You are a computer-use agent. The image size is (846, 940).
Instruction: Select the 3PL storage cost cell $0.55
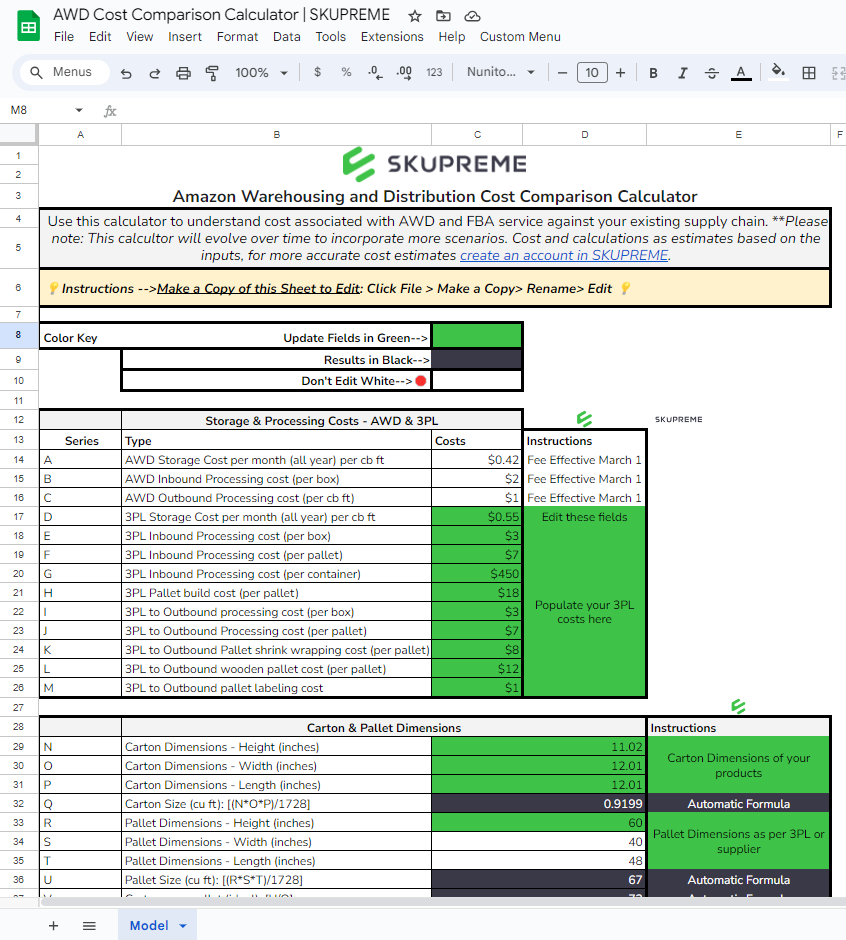click(477, 517)
